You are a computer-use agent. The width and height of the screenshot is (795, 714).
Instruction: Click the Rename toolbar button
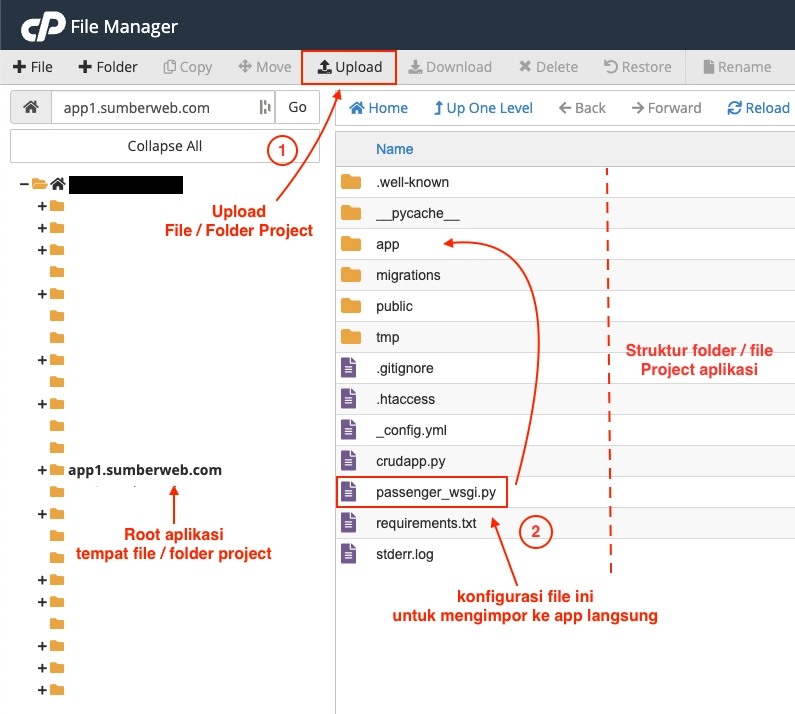coord(738,67)
